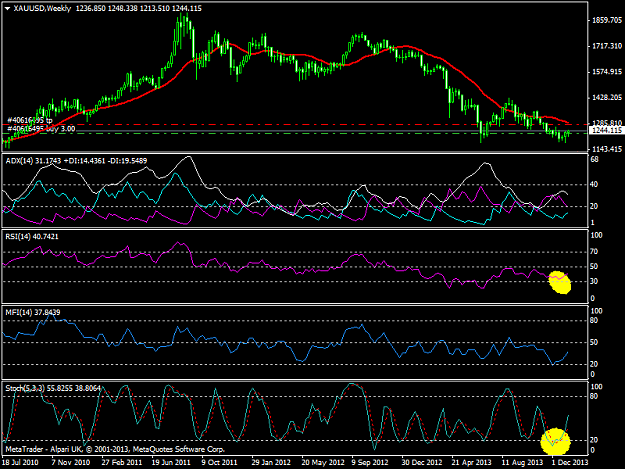
Task: Click the 80 level on the MFI scale
Action: point(594,320)
